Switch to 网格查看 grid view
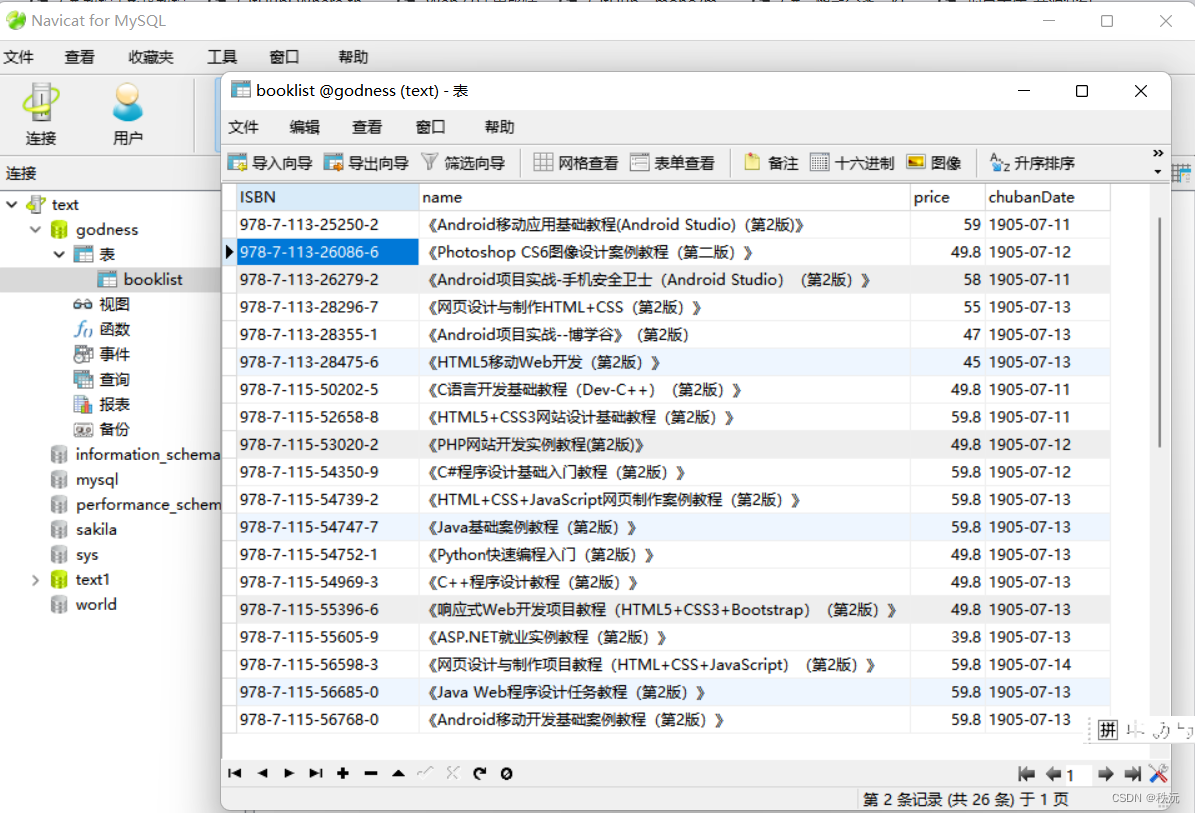 click(x=576, y=162)
